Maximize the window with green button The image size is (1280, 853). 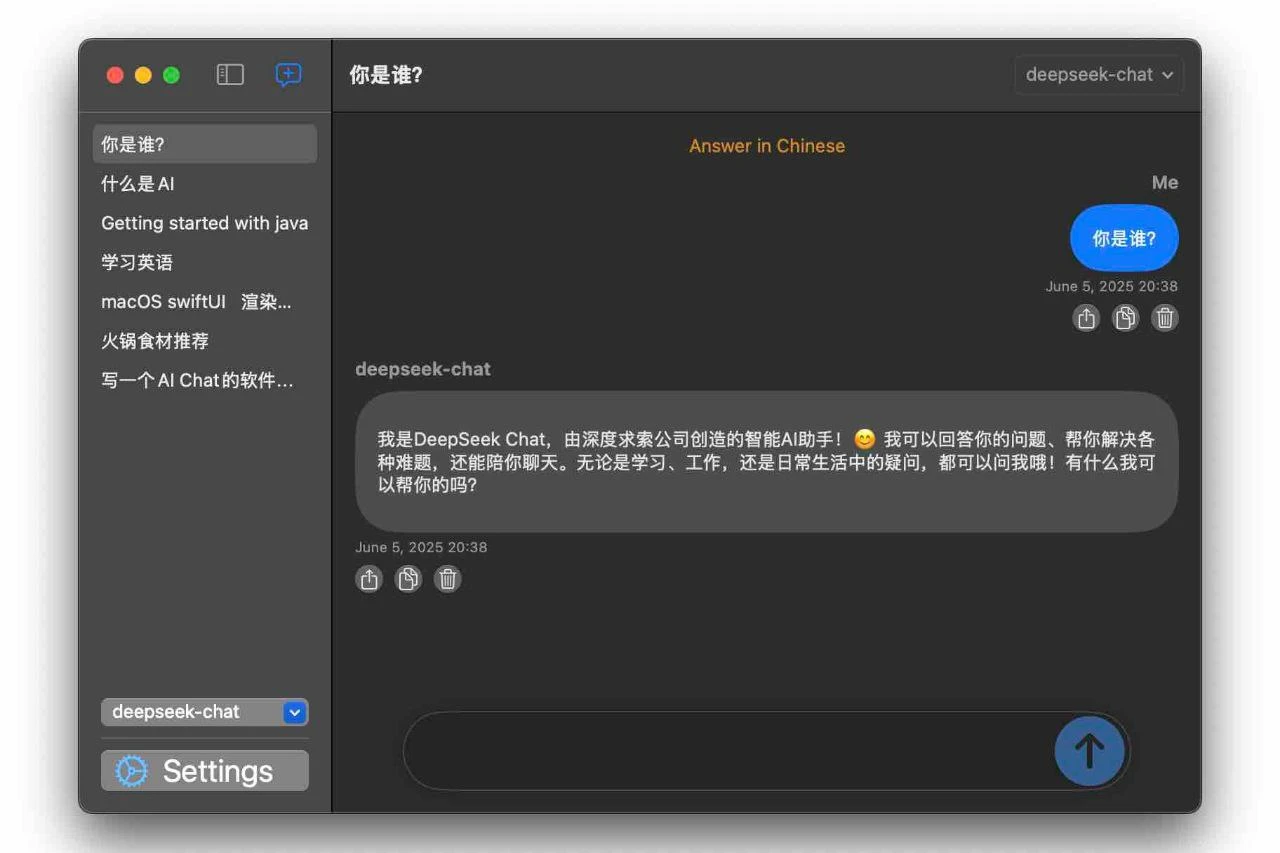[x=171, y=75]
